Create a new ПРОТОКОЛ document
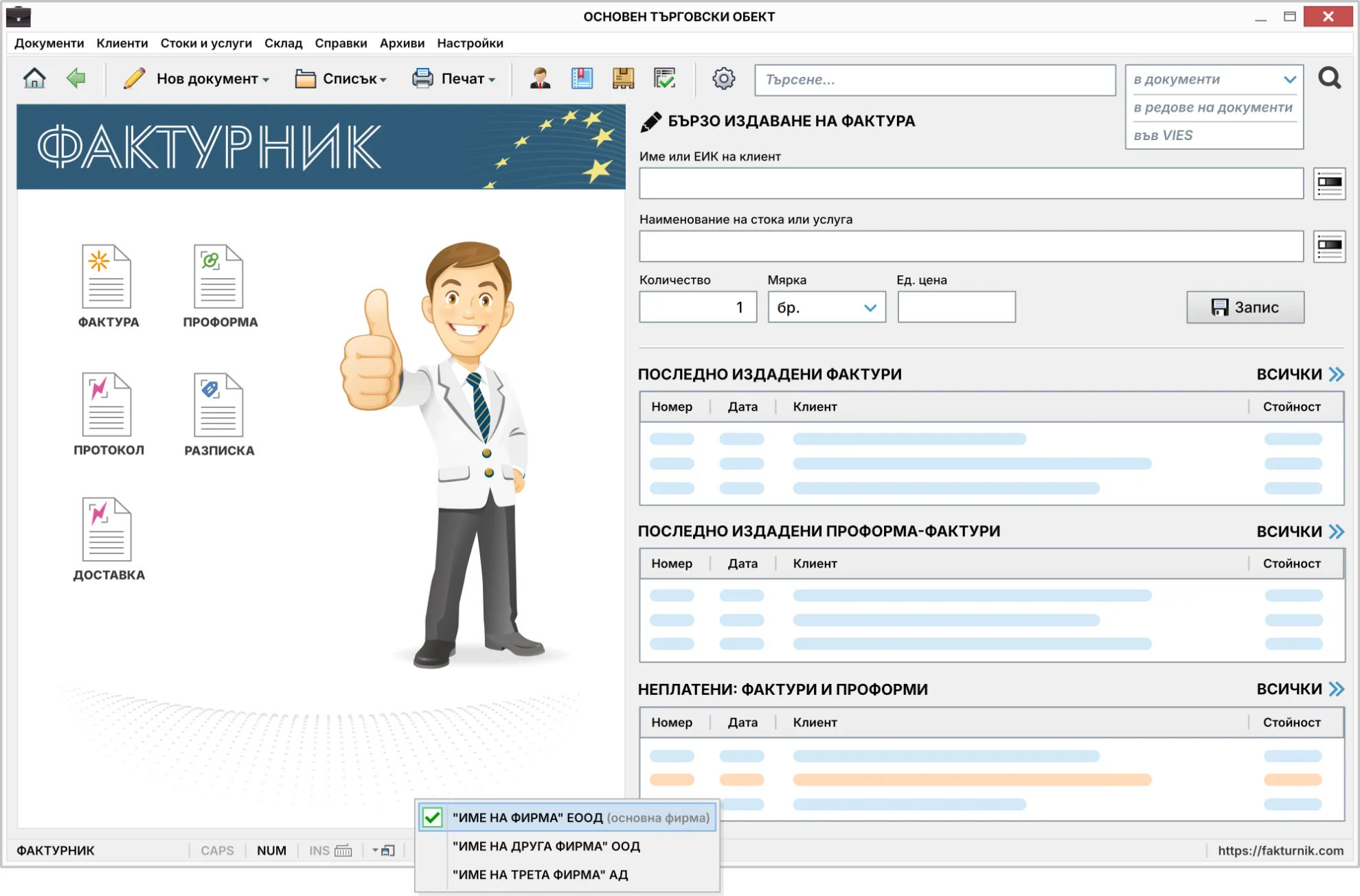This screenshot has width=1360, height=896. (x=109, y=415)
